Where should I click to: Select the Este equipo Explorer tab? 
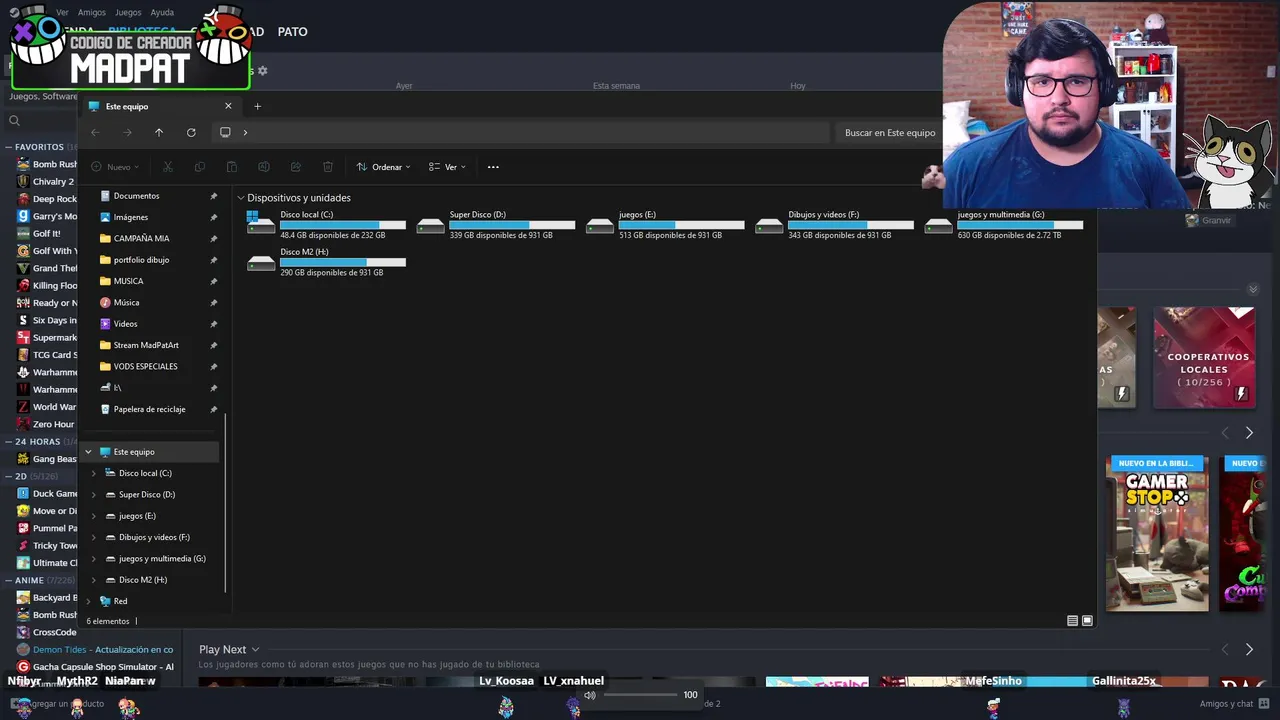tap(160, 106)
